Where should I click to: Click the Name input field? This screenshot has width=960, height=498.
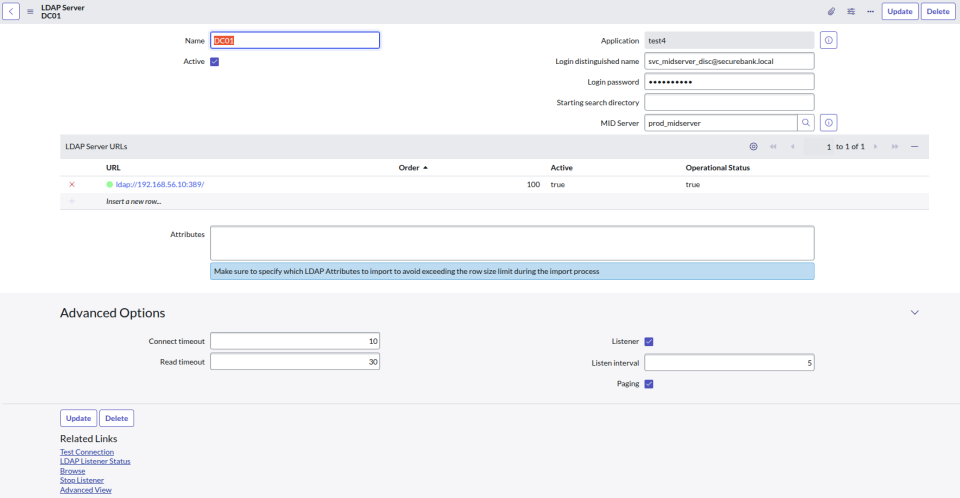[295, 40]
